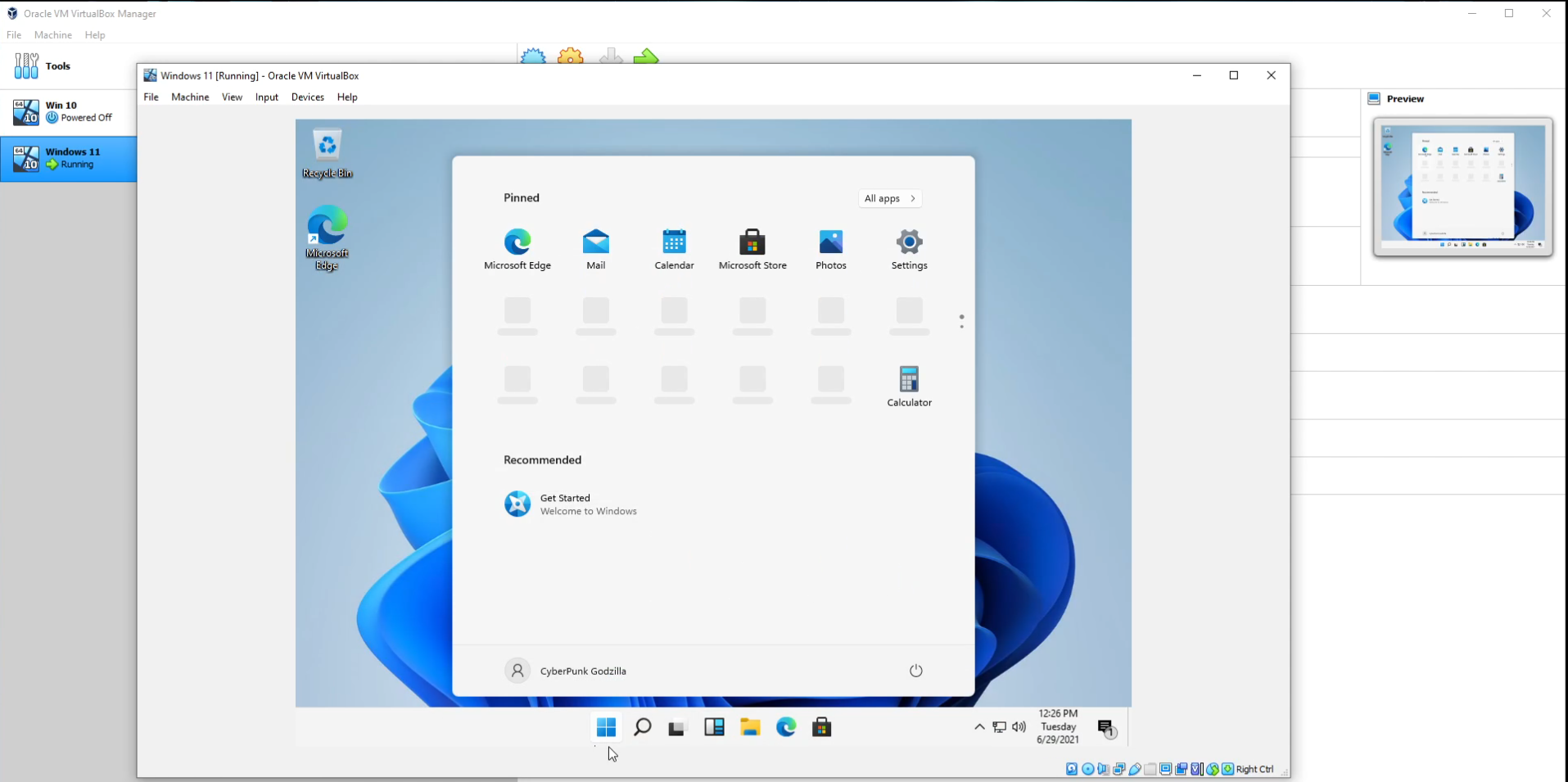Image resolution: width=1568 pixels, height=782 pixels.
Task: Open the Store icon on the guest taskbar
Action: pos(822,727)
